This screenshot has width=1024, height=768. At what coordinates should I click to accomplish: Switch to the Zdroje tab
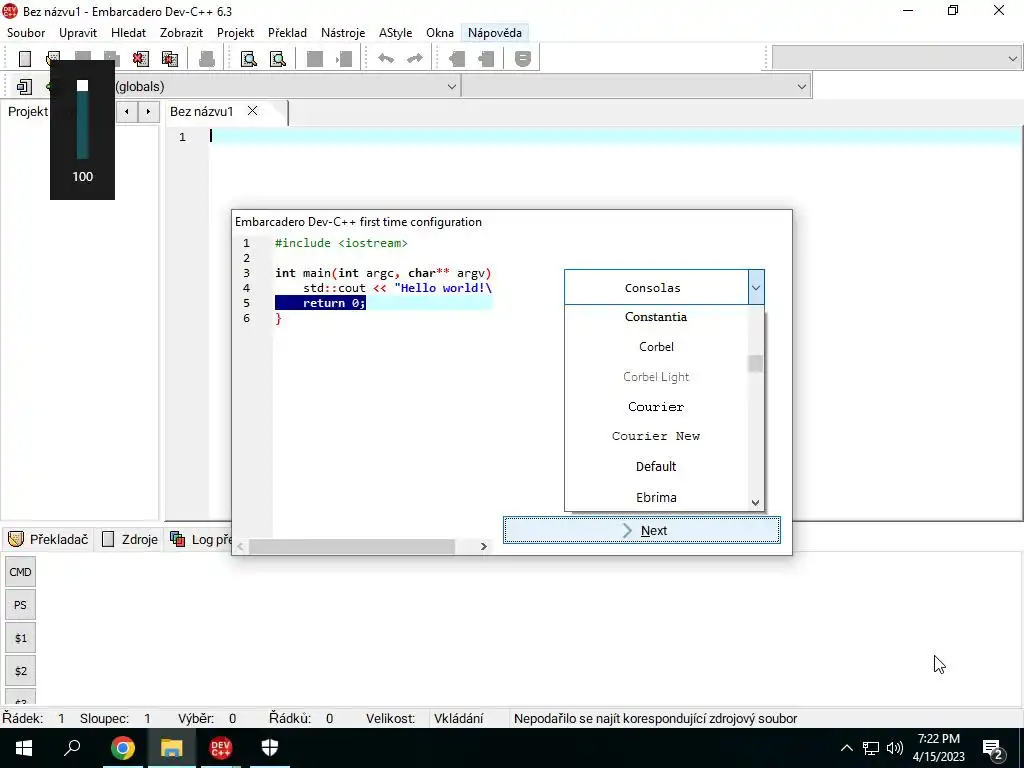point(131,539)
